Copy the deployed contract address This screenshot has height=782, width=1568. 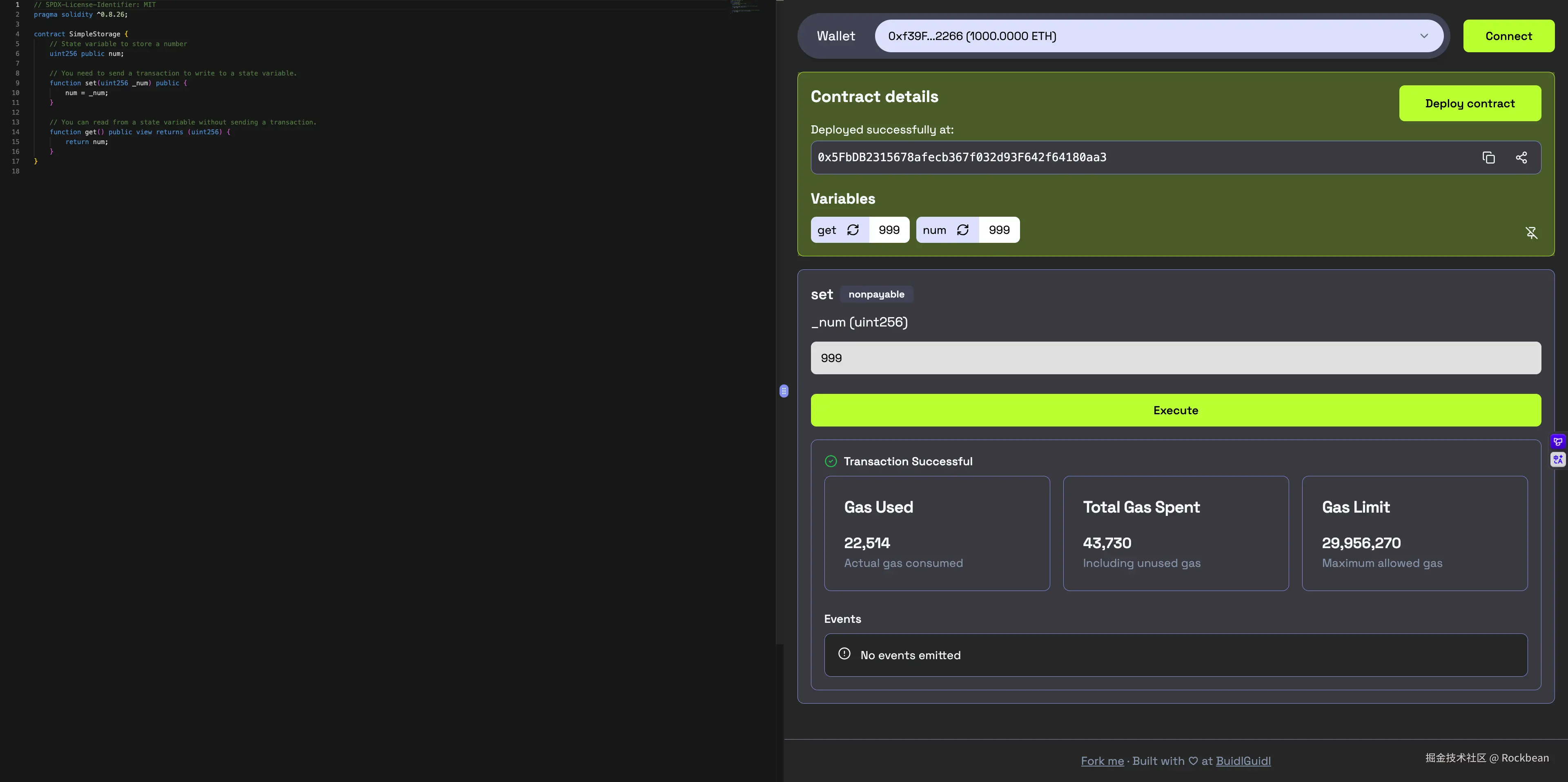point(1488,158)
